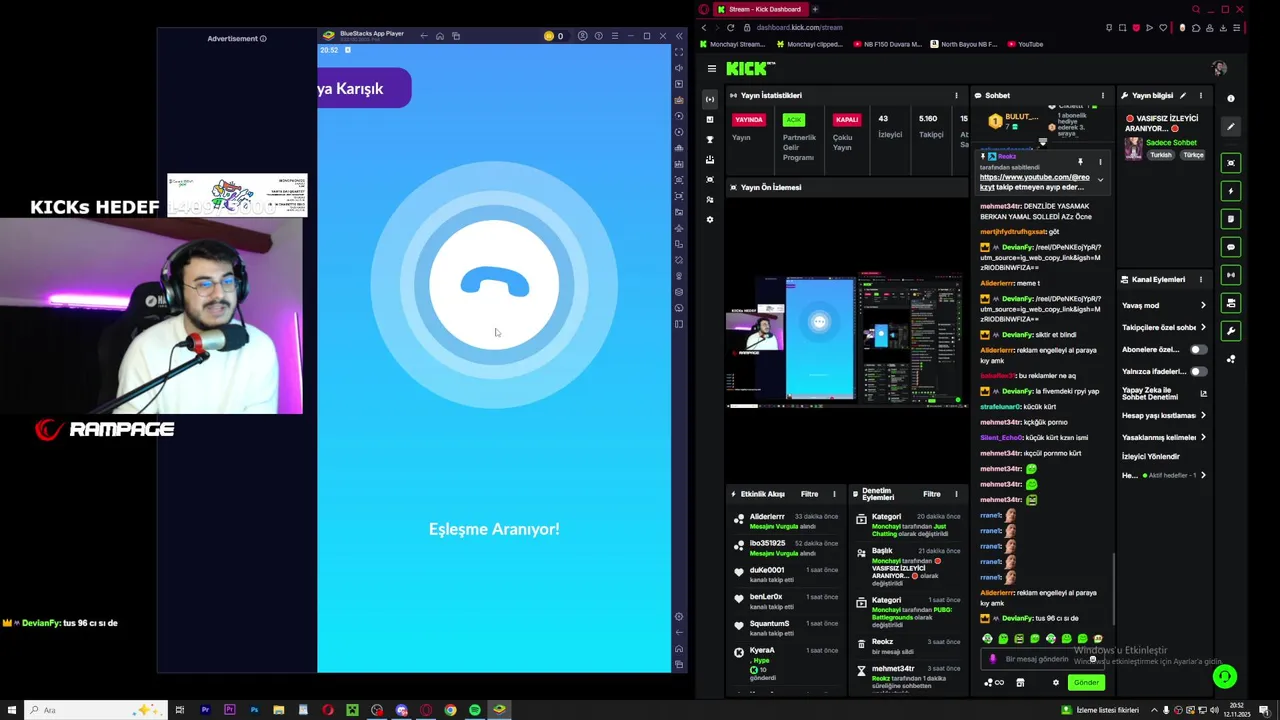
Task: Open the Chrome icon in the taskbar
Action: [x=450, y=710]
